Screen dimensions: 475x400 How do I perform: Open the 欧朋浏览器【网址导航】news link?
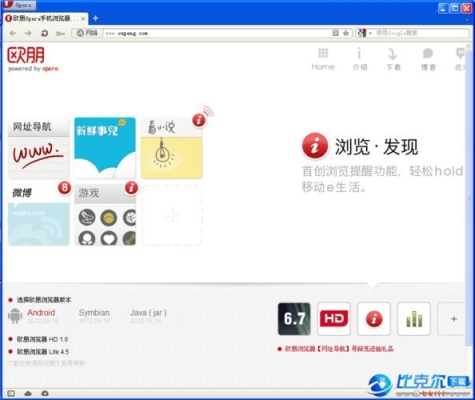[x=339, y=349]
